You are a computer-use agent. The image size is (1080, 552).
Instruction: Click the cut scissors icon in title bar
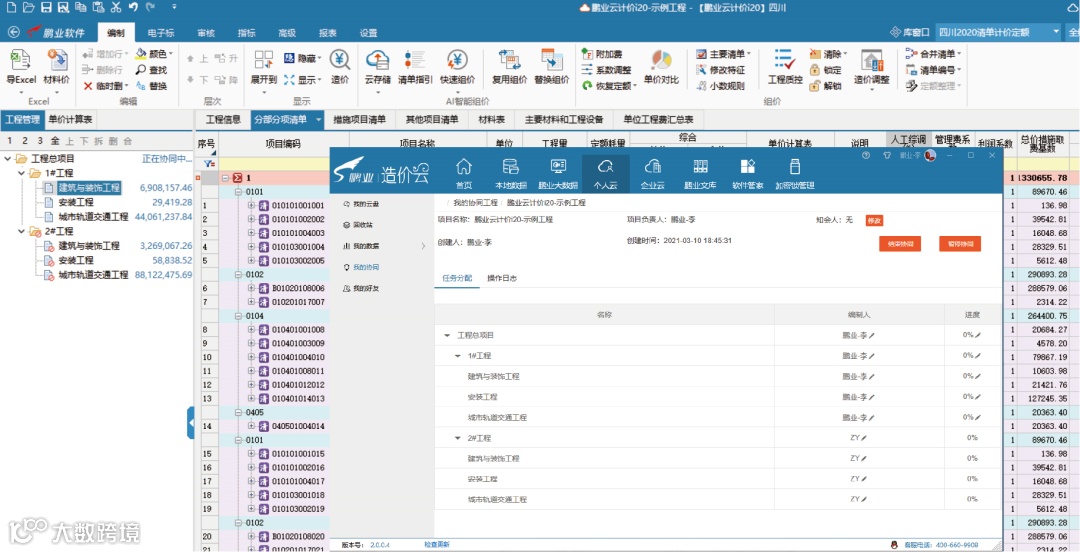115,8
